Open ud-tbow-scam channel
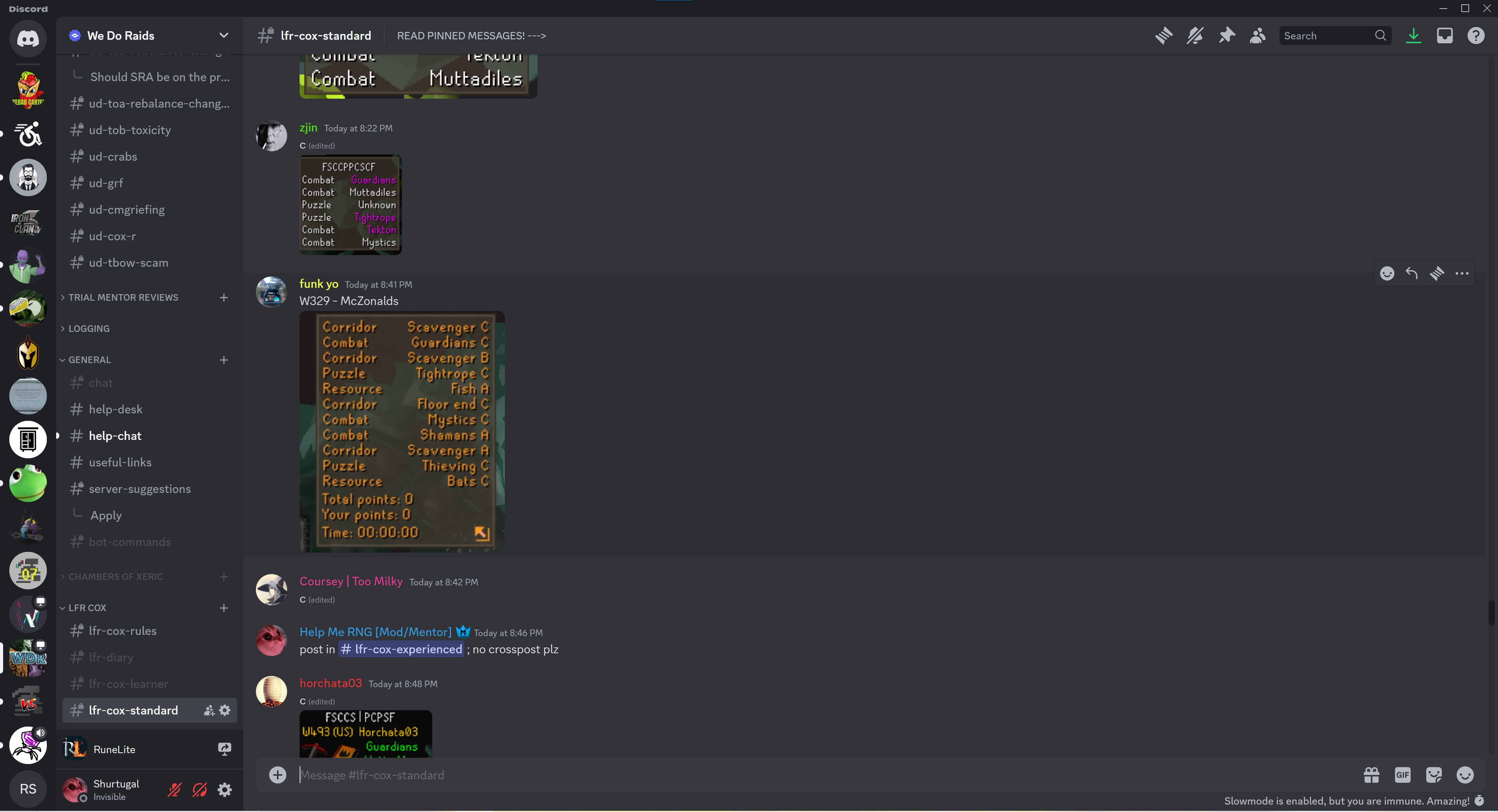 click(x=149, y=263)
